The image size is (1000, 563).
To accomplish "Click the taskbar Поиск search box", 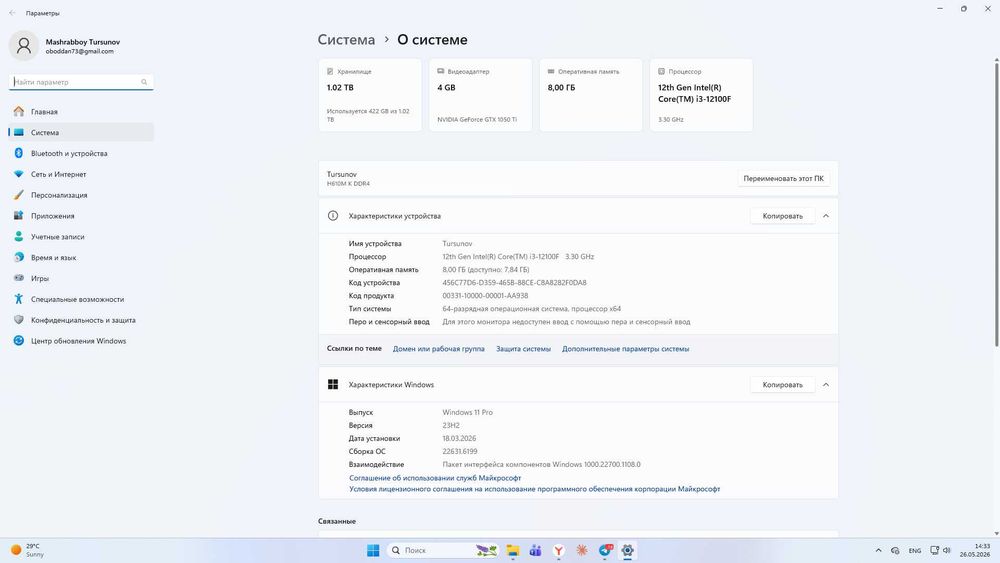I will coord(443,550).
